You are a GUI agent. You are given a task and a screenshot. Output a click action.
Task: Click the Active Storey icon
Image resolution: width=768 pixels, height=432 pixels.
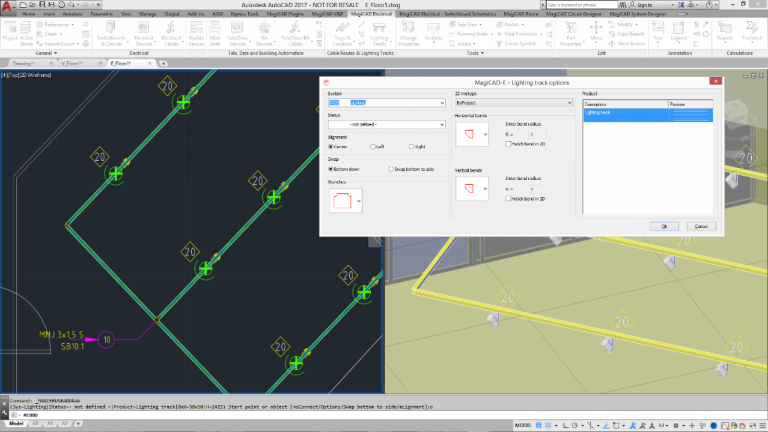coord(26,32)
